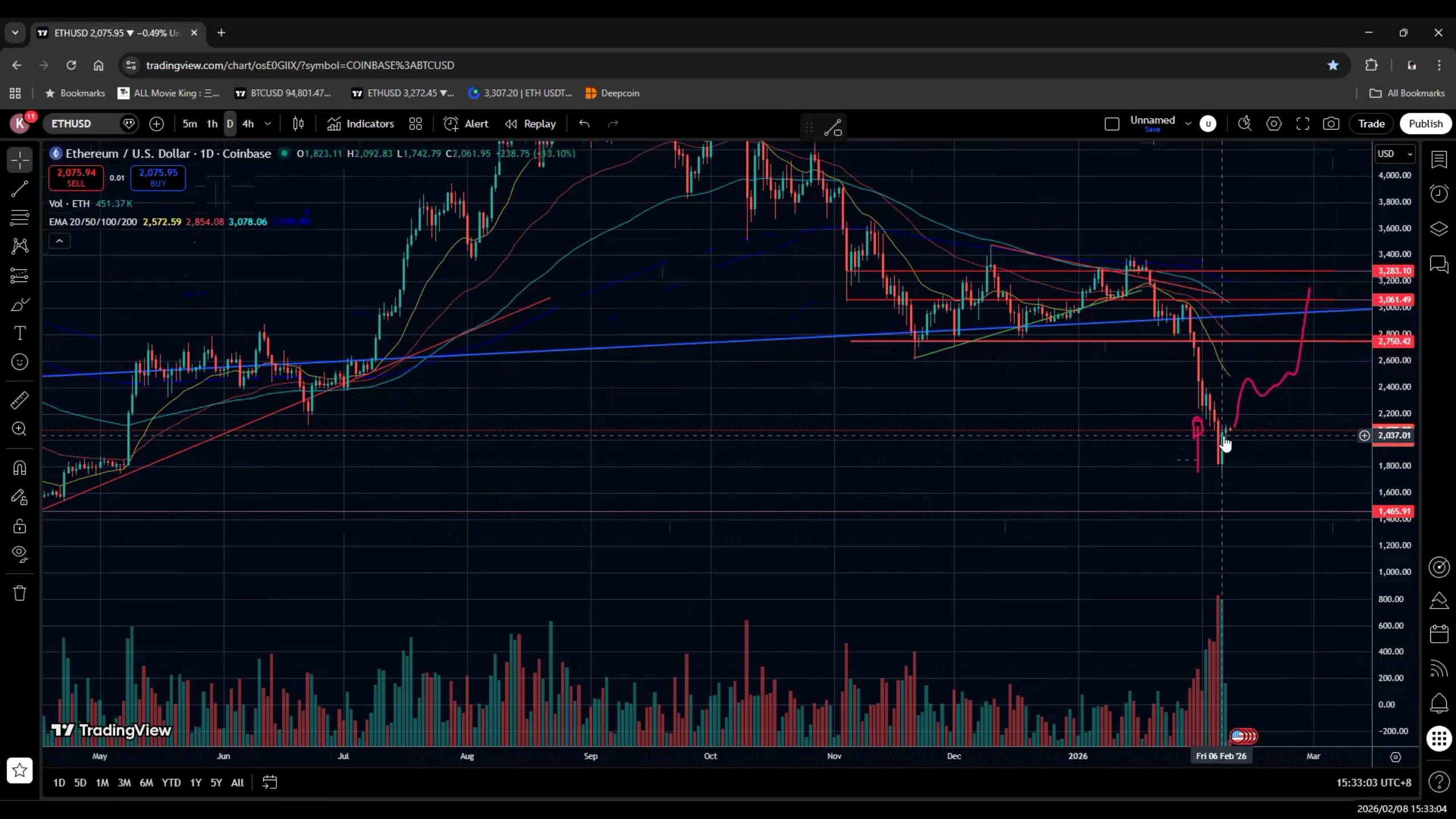Screen dimensions: 1456x819
Task: Toggle the Magnet mode tool
Action: pos(19,468)
